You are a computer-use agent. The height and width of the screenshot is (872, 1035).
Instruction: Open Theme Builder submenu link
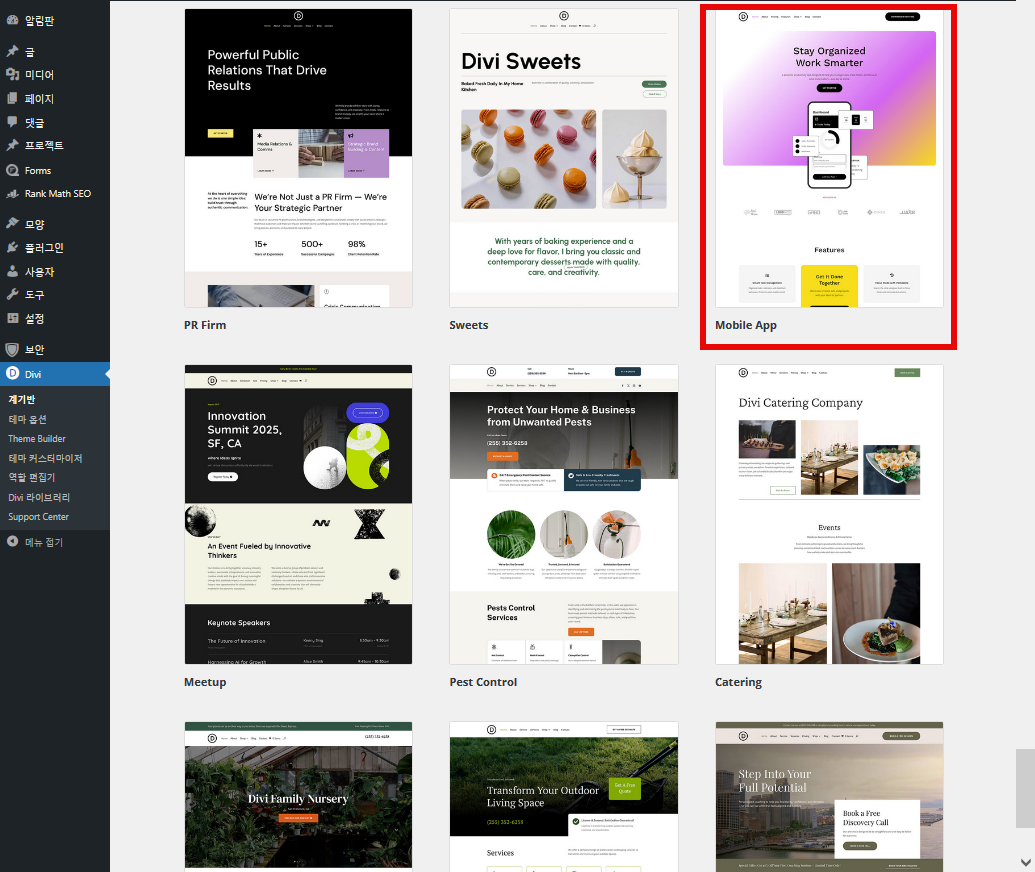[37, 438]
